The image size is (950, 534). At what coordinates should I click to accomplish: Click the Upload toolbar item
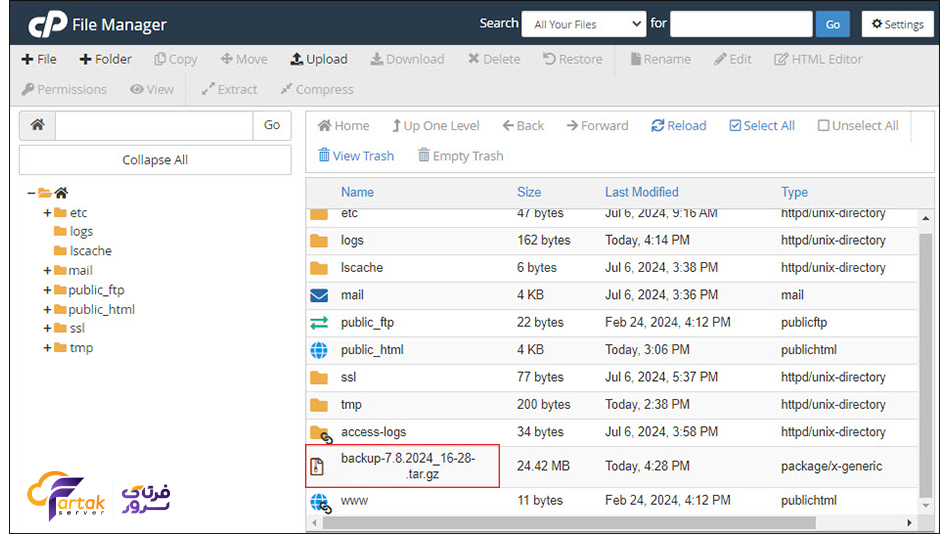pyautogui.click(x=319, y=59)
